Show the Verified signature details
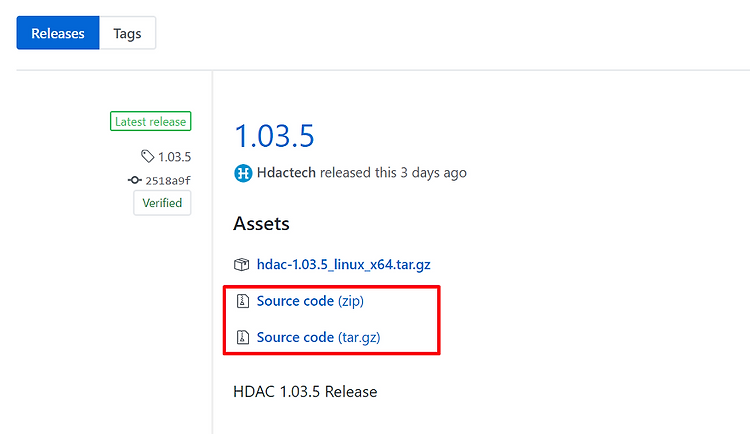Screen dimensions: 750x434 coord(162,203)
